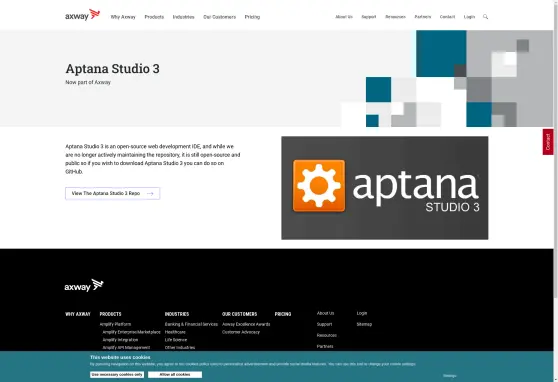Screen dimensions: 558x382
Task: Open the Login link in the header
Action: (x=469, y=17)
